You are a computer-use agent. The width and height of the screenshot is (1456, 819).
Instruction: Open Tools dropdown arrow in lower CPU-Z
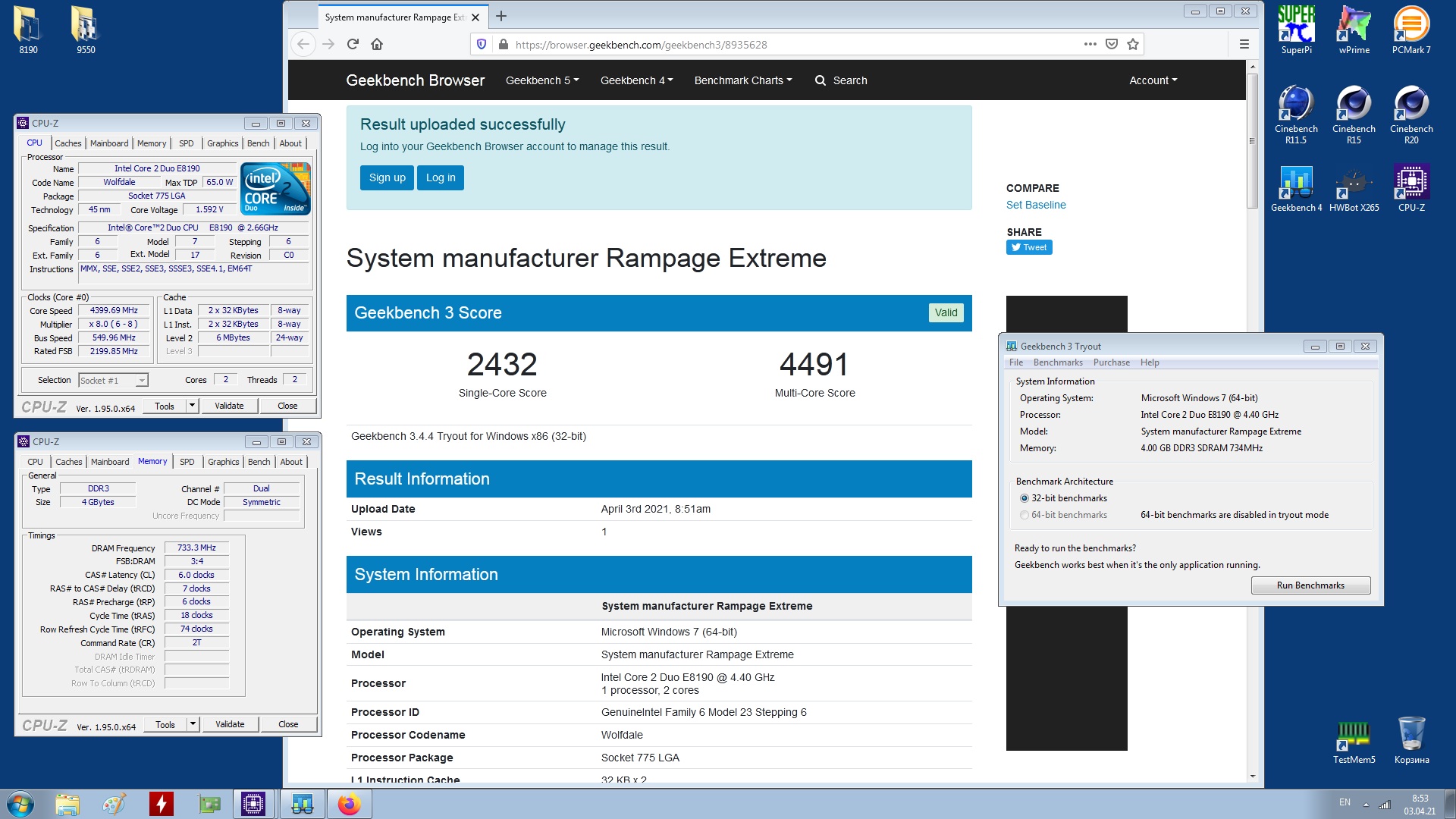click(x=193, y=724)
